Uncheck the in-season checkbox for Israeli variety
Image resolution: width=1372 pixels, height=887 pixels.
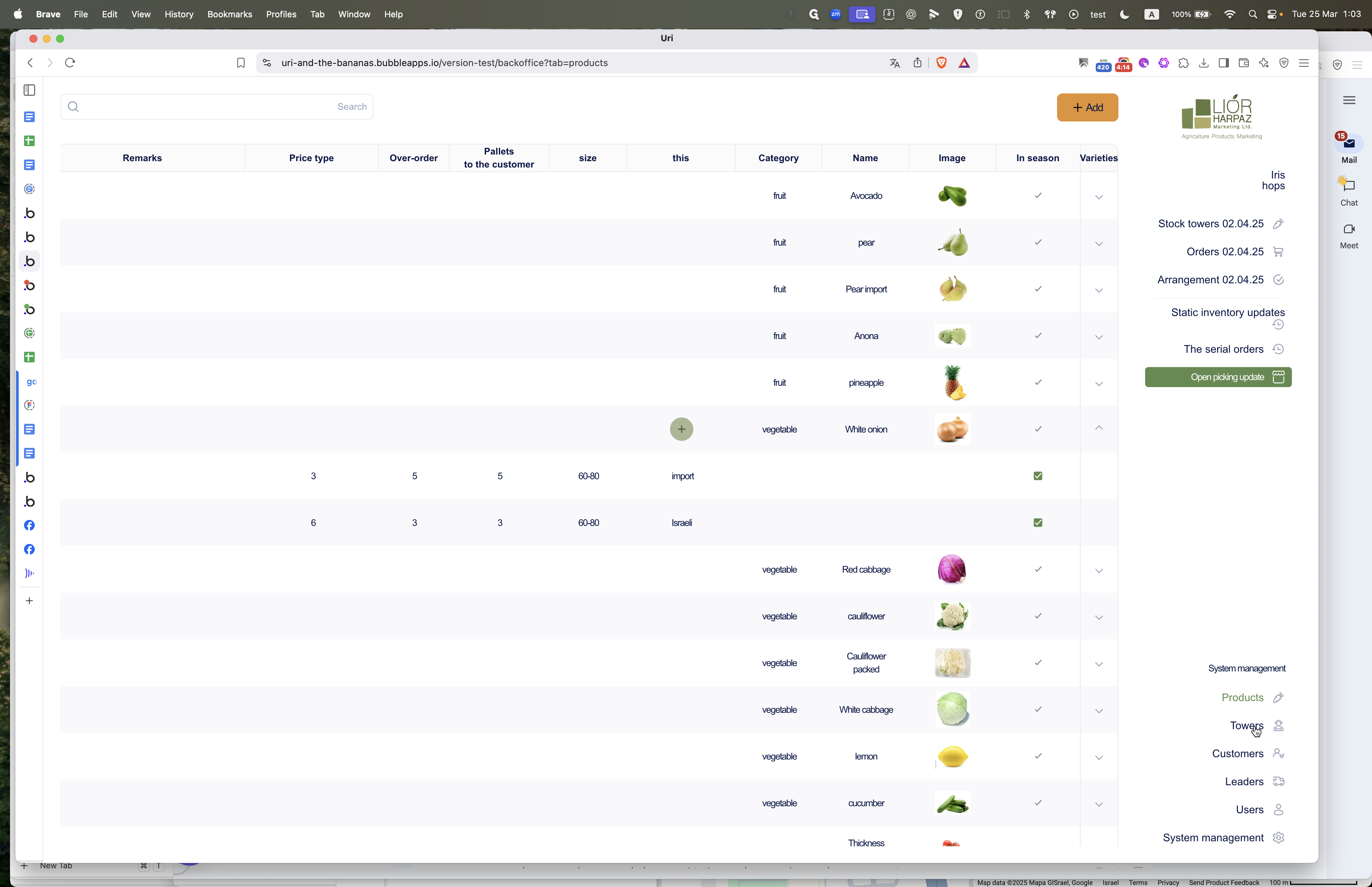coord(1037,522)
